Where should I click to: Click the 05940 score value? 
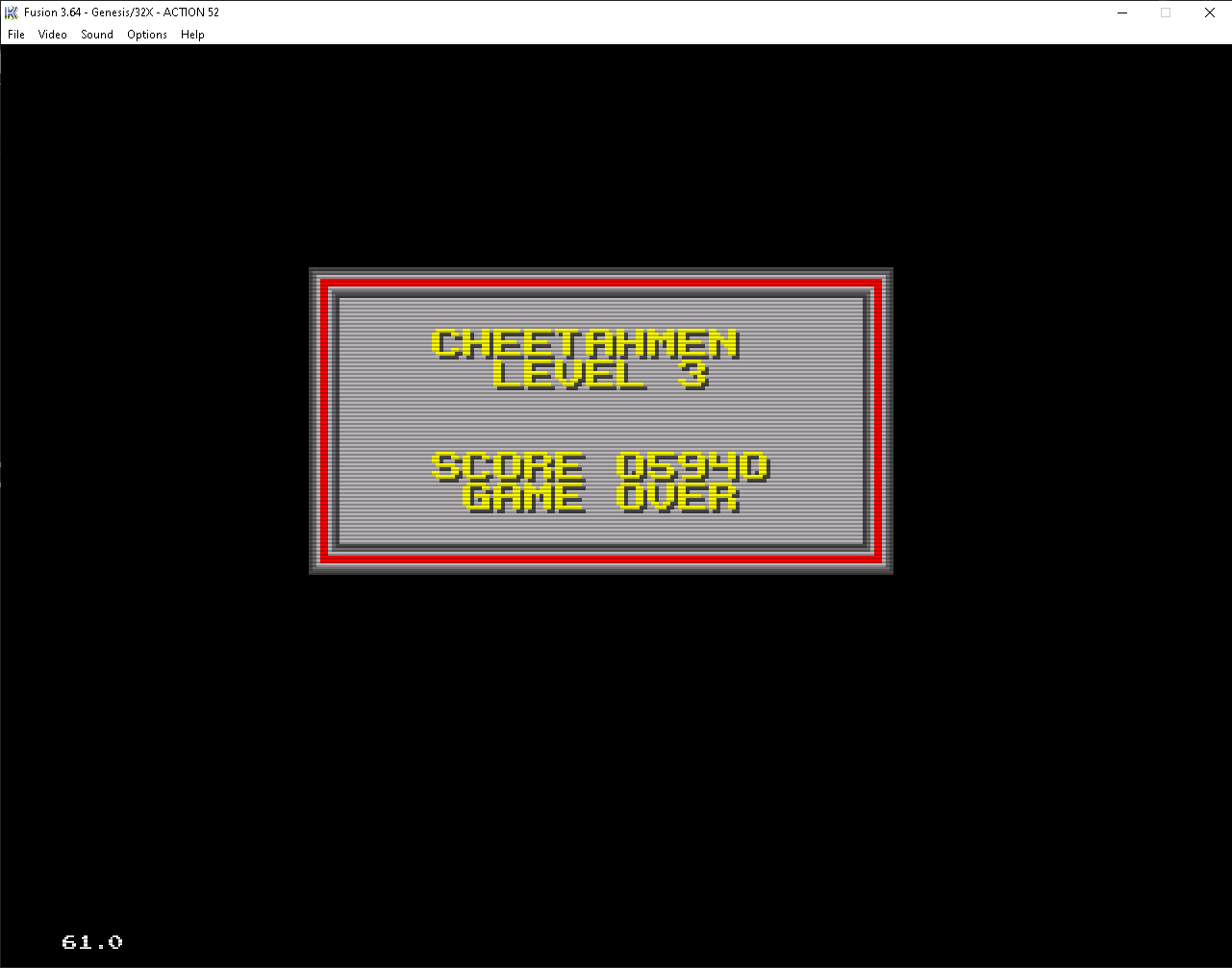692,466
